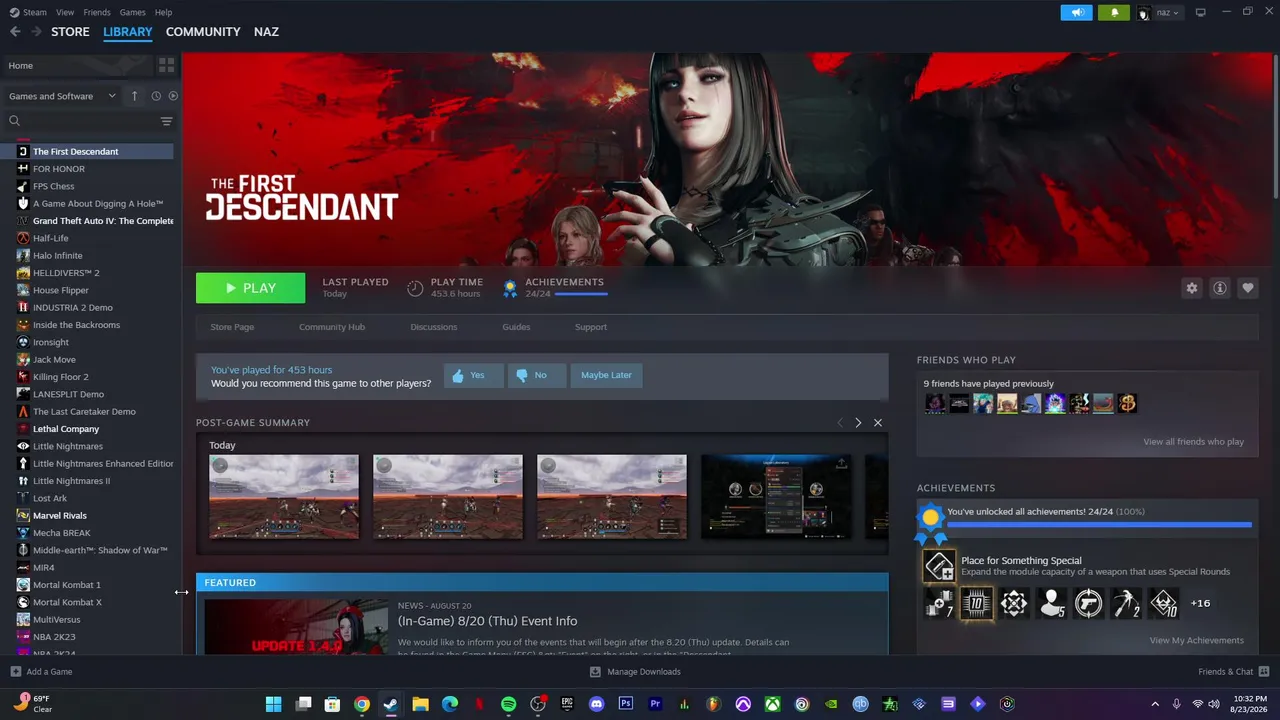The image size is (1280, 720).
Task: Click View all friends who play
Action: pos(1194,442)
